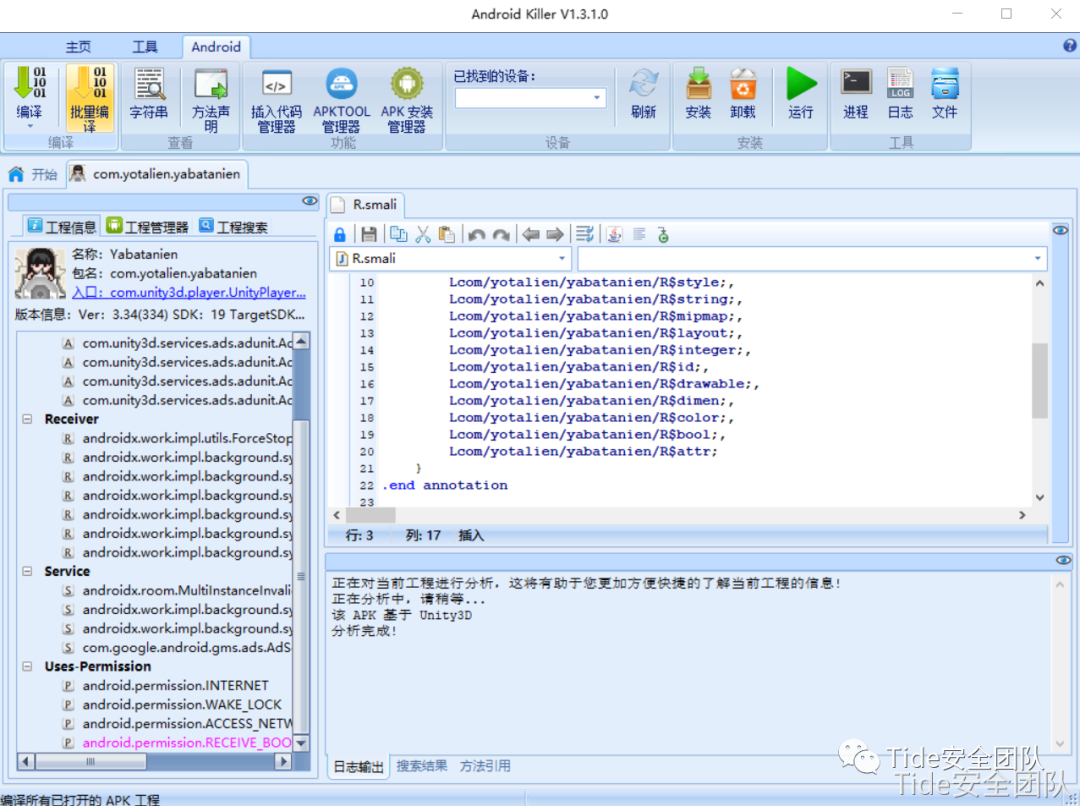Viewport: 1080px width, 806px height.
Task: Click the word wrap lines icon
Action: tap(585, 234)
